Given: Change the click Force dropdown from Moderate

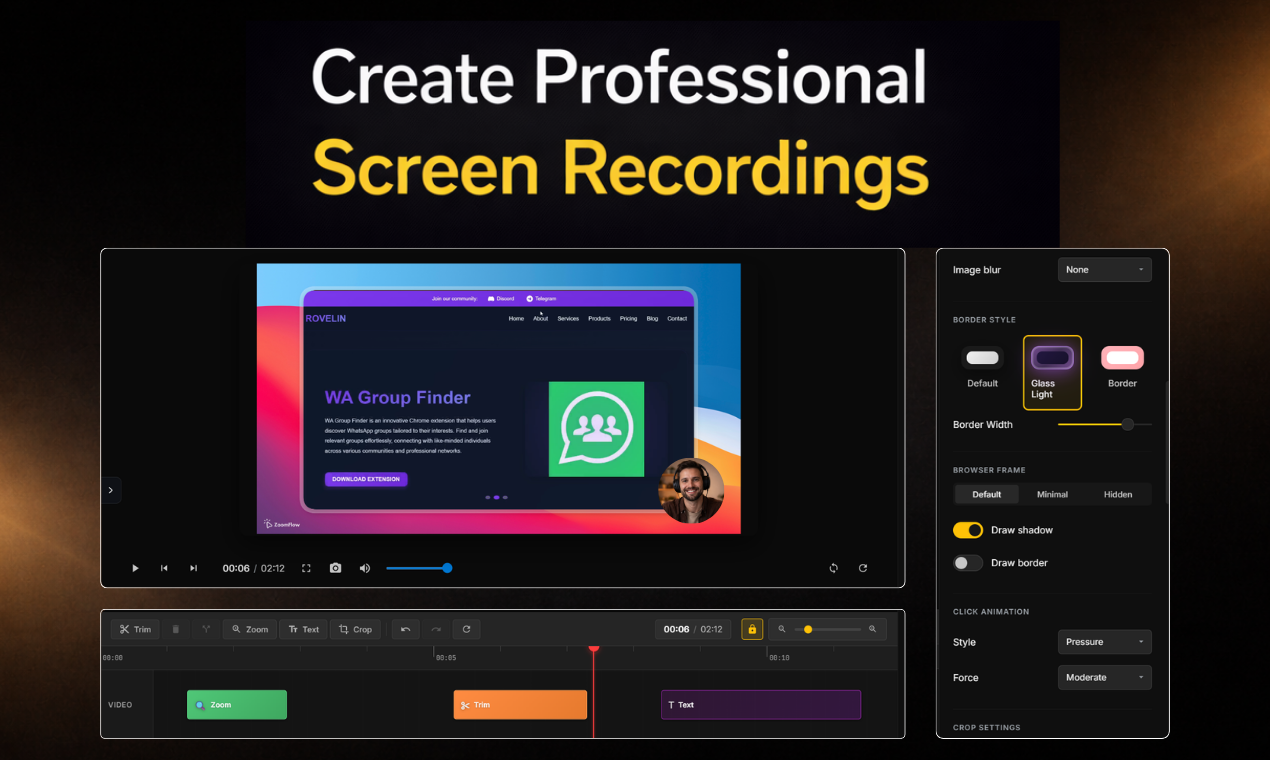Looking at the screenshot, I should (1104, 677).
